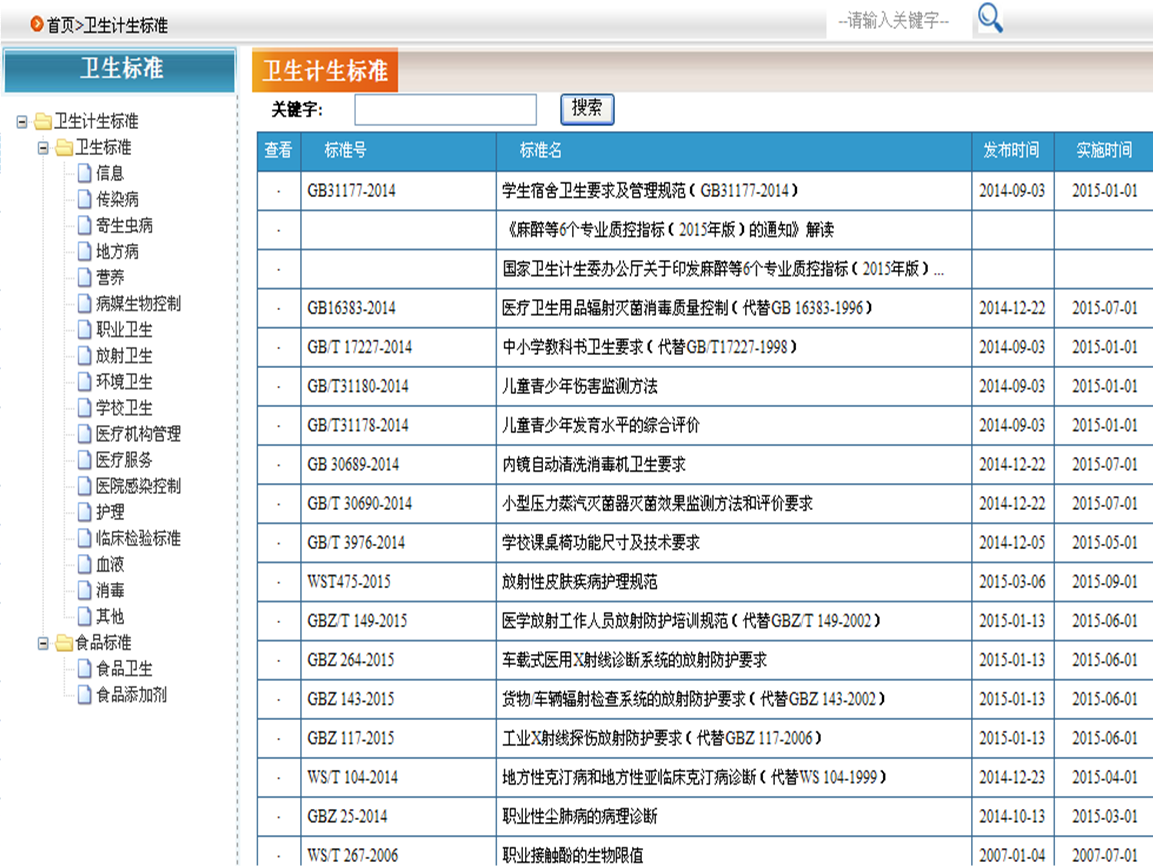Click the magnifier search icon at top right
This screenshot has height=866, width=1153.
[989, 19]
